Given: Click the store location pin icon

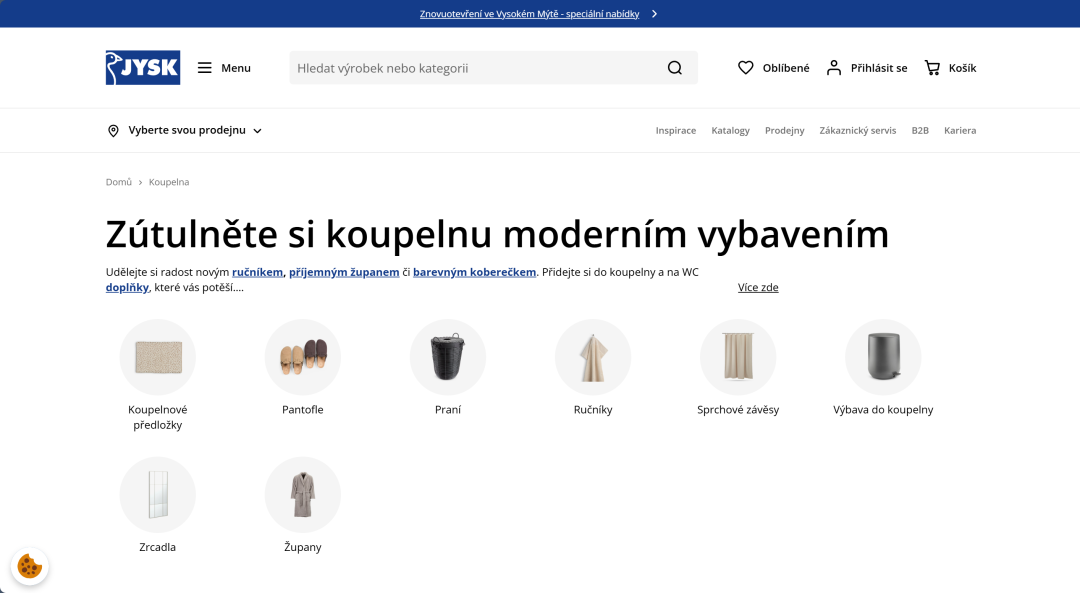Looking at the screenshot, I should tap(113, 131).
